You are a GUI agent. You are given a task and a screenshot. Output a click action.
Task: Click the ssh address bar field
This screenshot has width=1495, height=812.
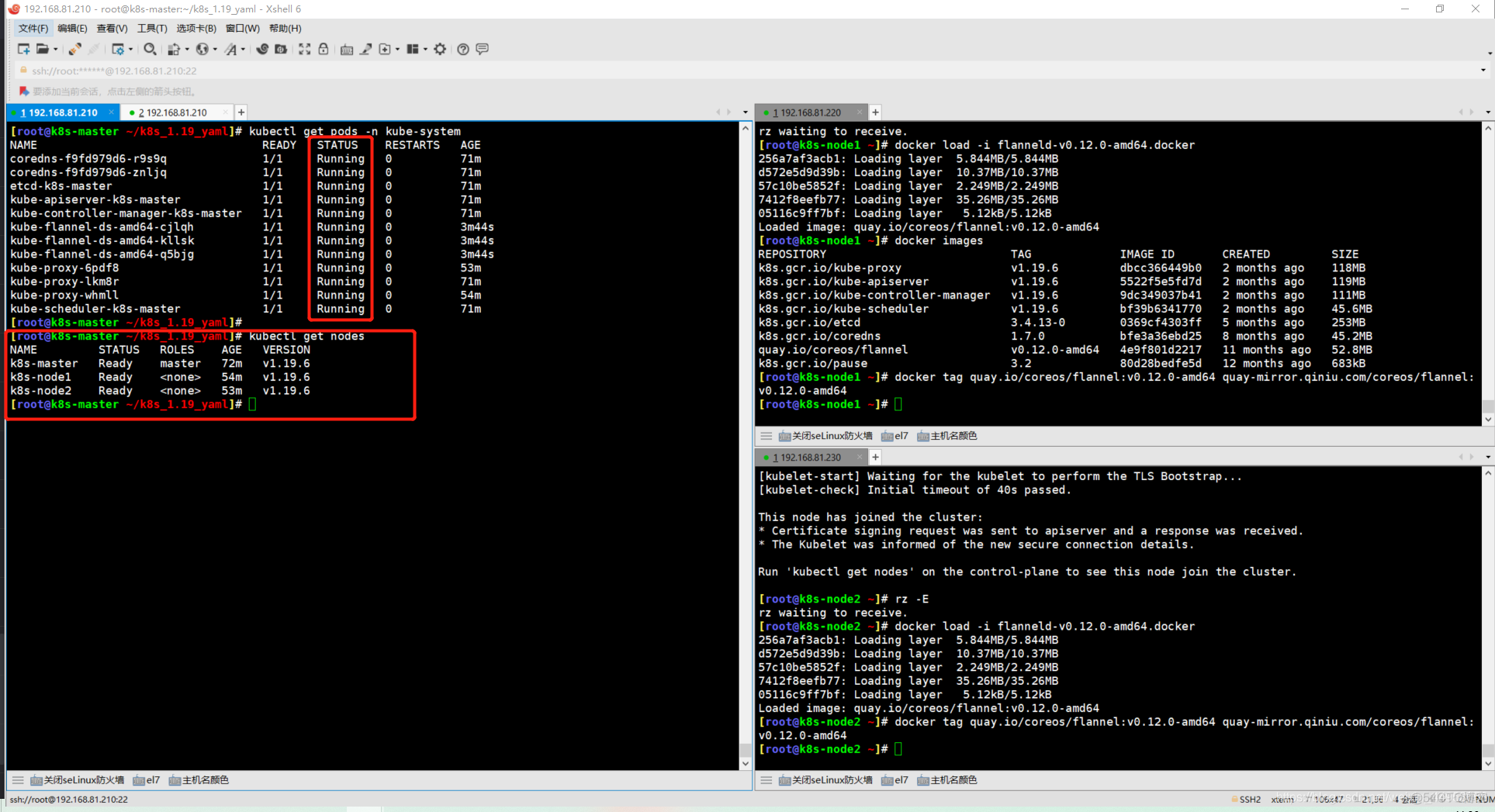[x=745, y=71]
